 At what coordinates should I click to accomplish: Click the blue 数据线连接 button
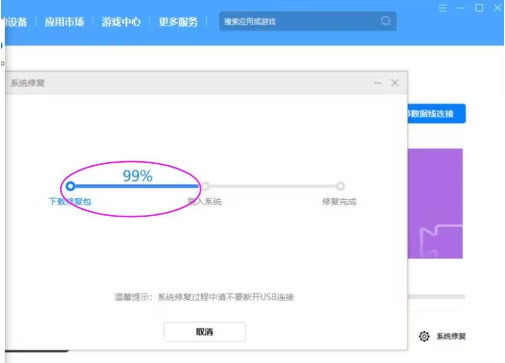click(x=436, y=114)
